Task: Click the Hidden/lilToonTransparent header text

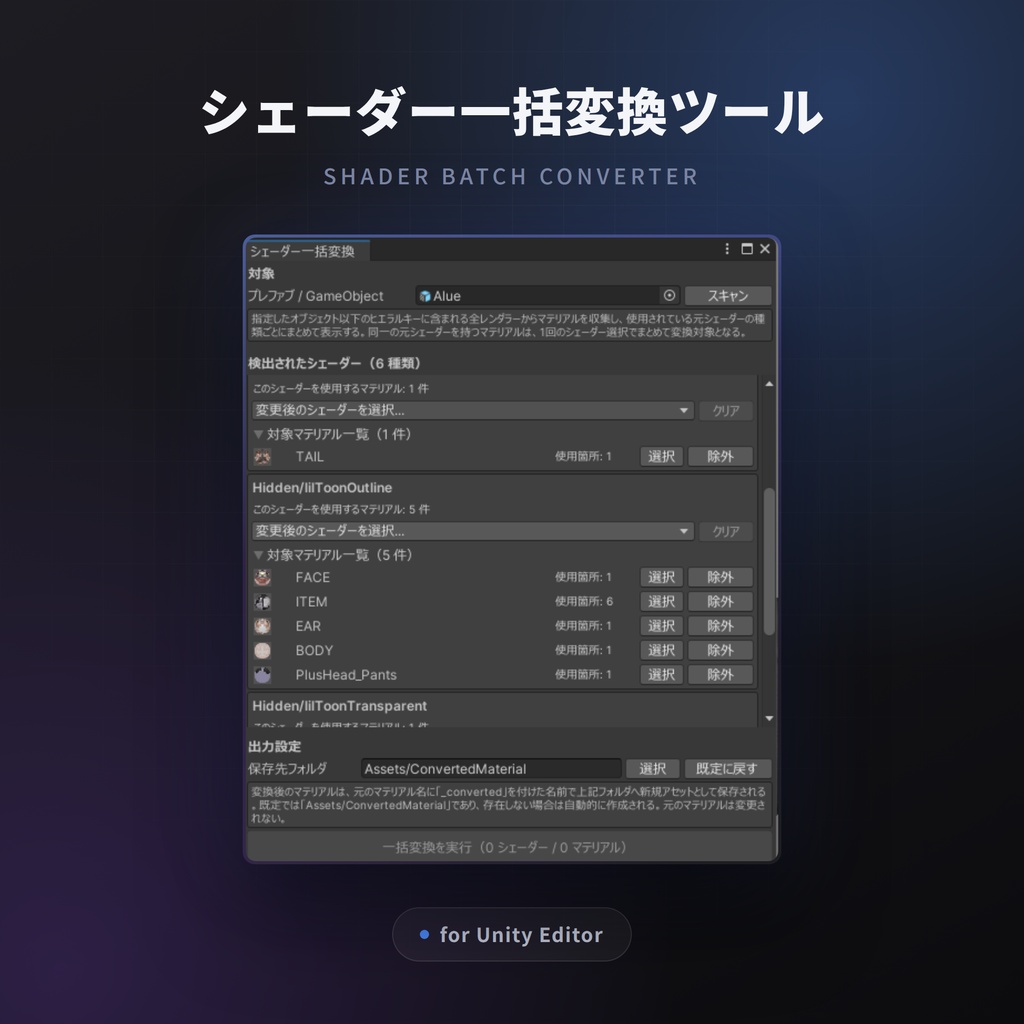Action: click(340, 706)
